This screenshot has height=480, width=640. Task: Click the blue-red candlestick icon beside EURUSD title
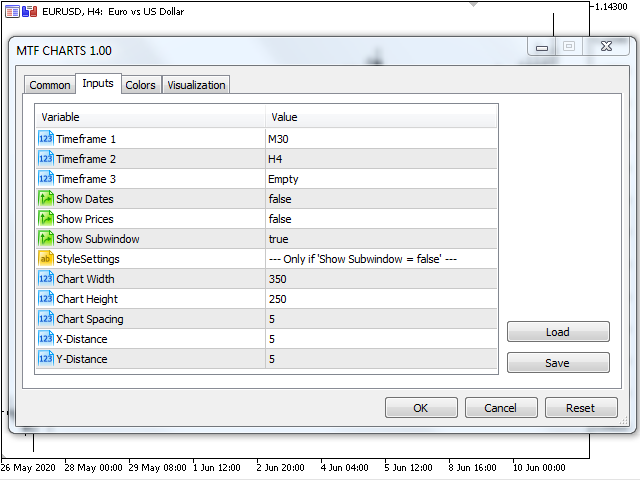click(29, 11)
